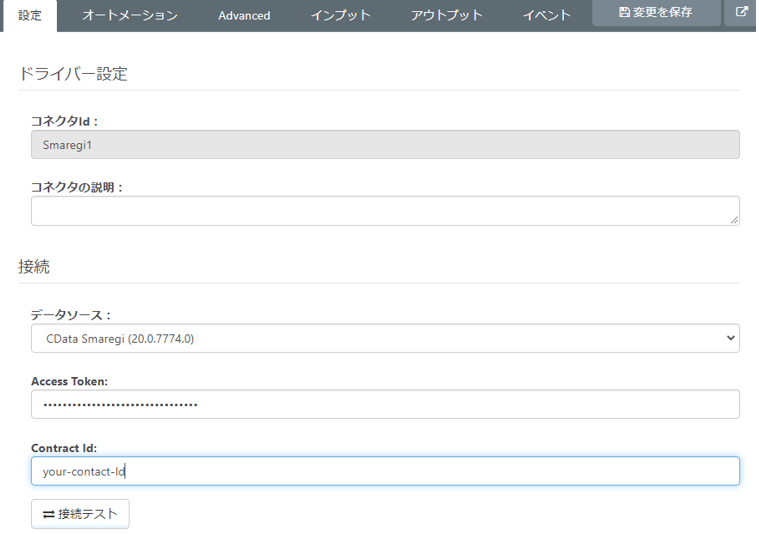Open the Advanced tab

pyautogui.click(x=244, y=16)
